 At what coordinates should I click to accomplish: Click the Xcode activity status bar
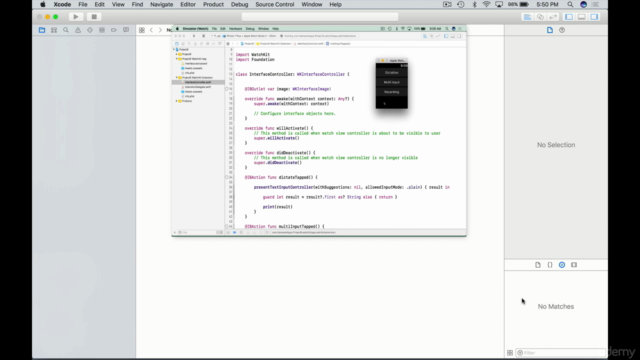click(320, 17)
